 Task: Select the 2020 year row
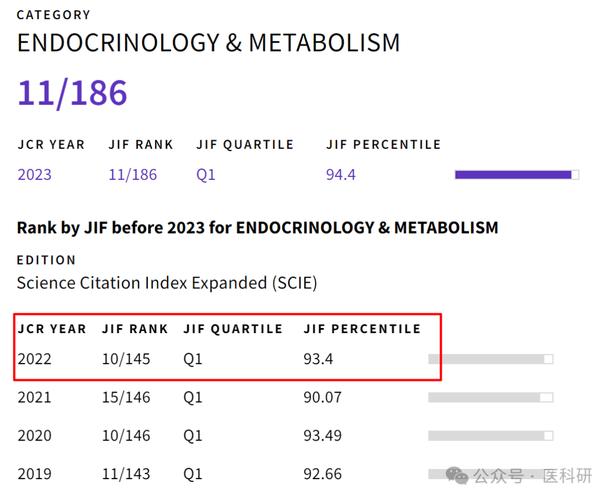(x=285, y=436)
